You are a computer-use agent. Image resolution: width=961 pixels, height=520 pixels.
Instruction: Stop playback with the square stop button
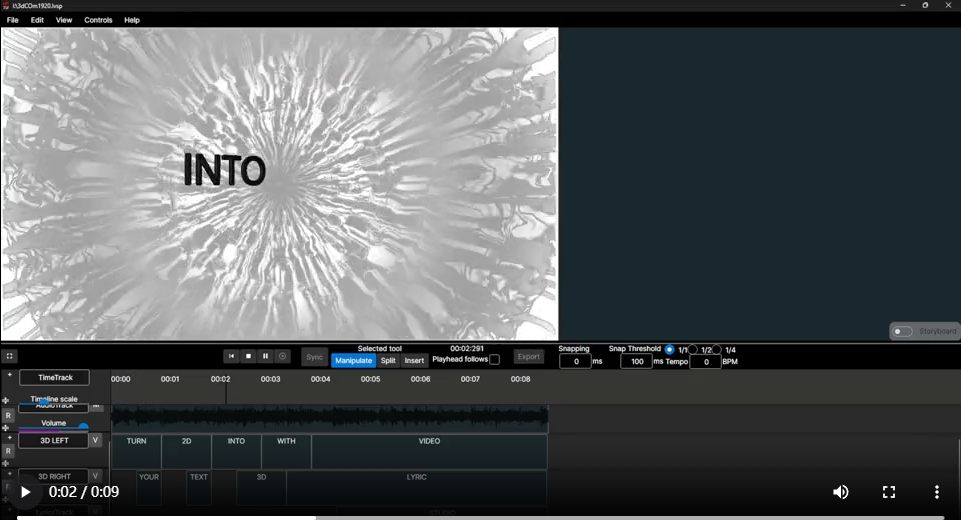[x=248, y=356]
